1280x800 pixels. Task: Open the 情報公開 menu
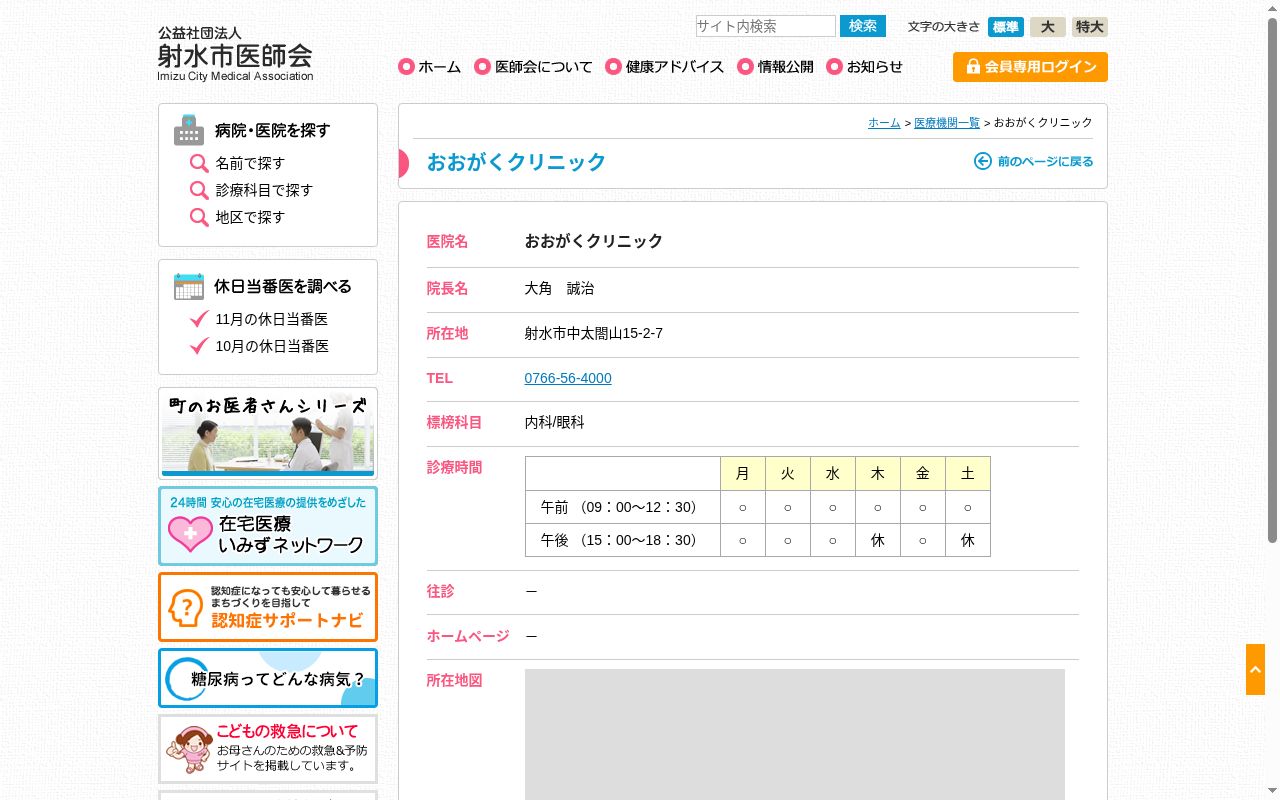tap(775, 67)
